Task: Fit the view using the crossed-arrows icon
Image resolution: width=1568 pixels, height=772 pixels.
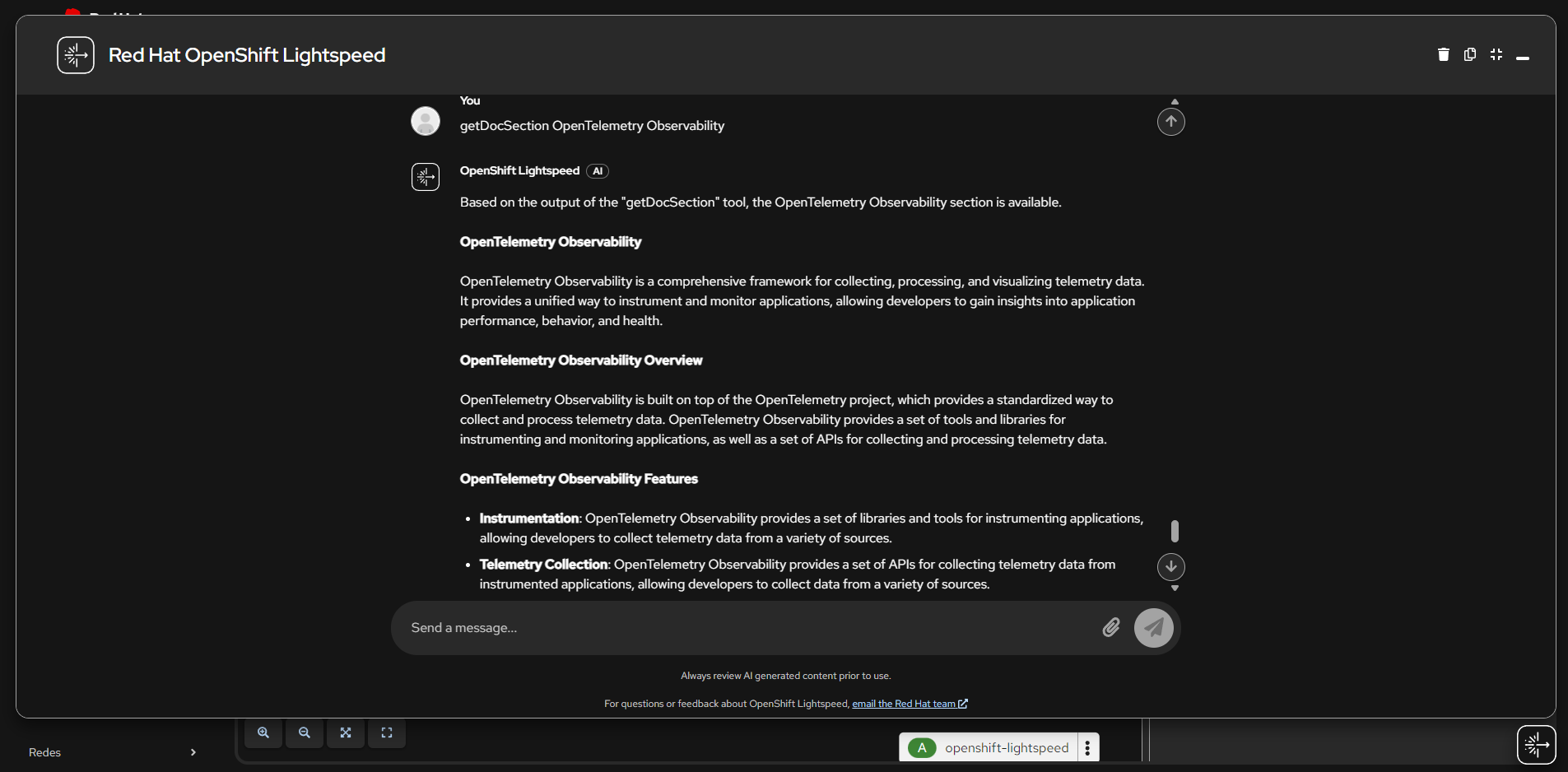Action: 345,732
